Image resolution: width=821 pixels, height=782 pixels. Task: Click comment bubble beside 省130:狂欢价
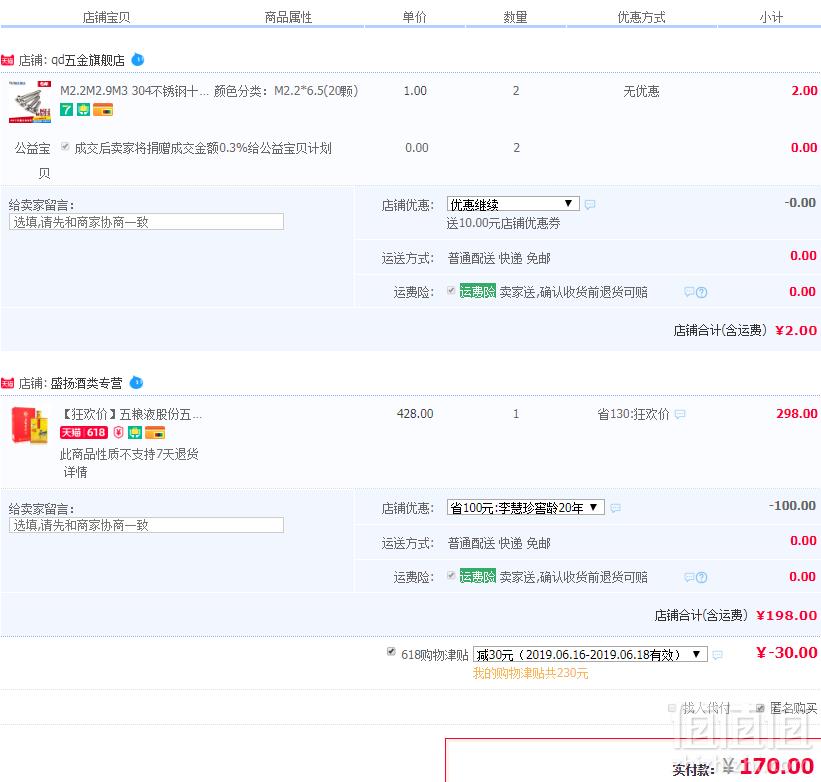680,414
